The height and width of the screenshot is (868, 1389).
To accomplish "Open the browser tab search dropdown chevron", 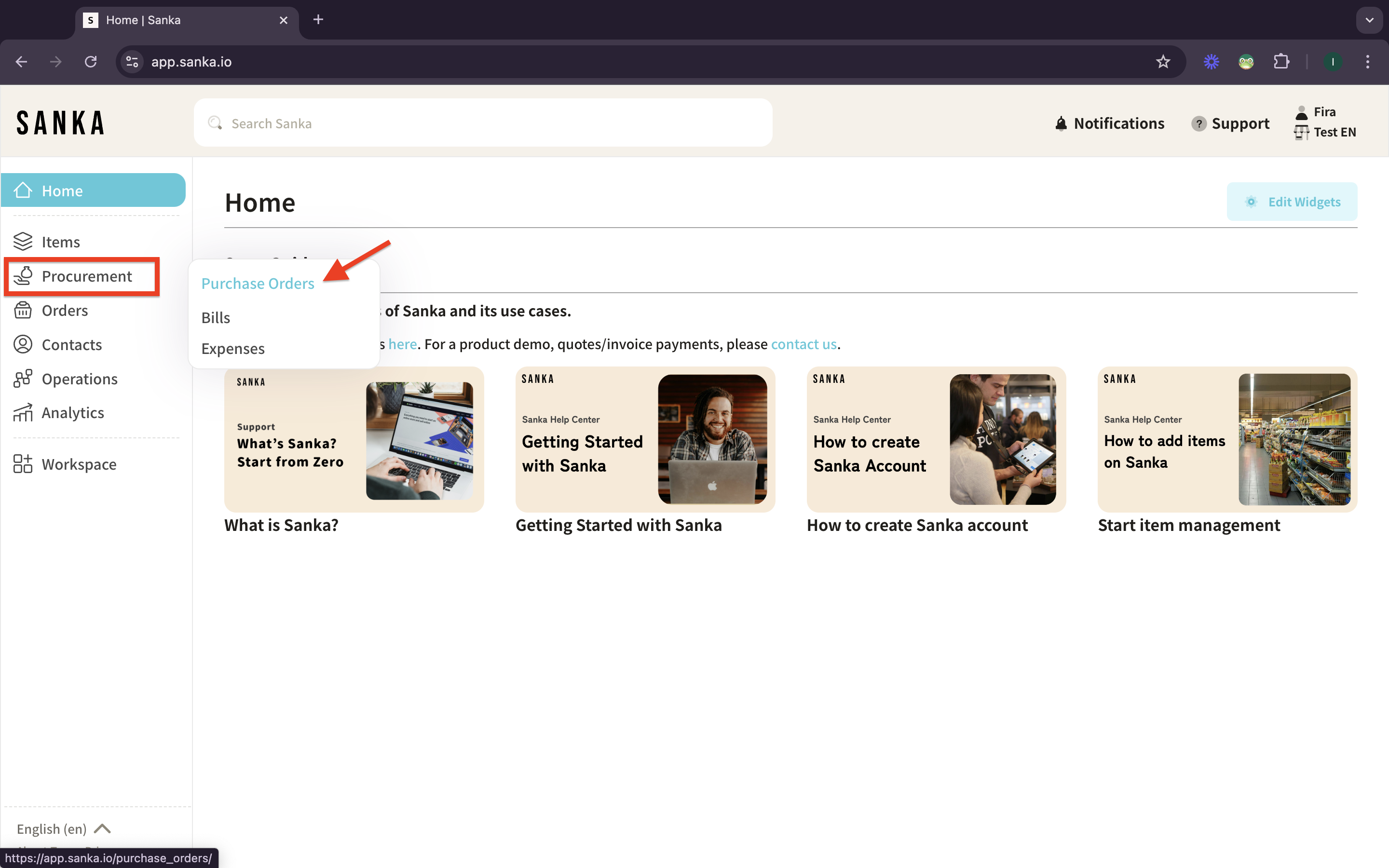I will 1369,20.
